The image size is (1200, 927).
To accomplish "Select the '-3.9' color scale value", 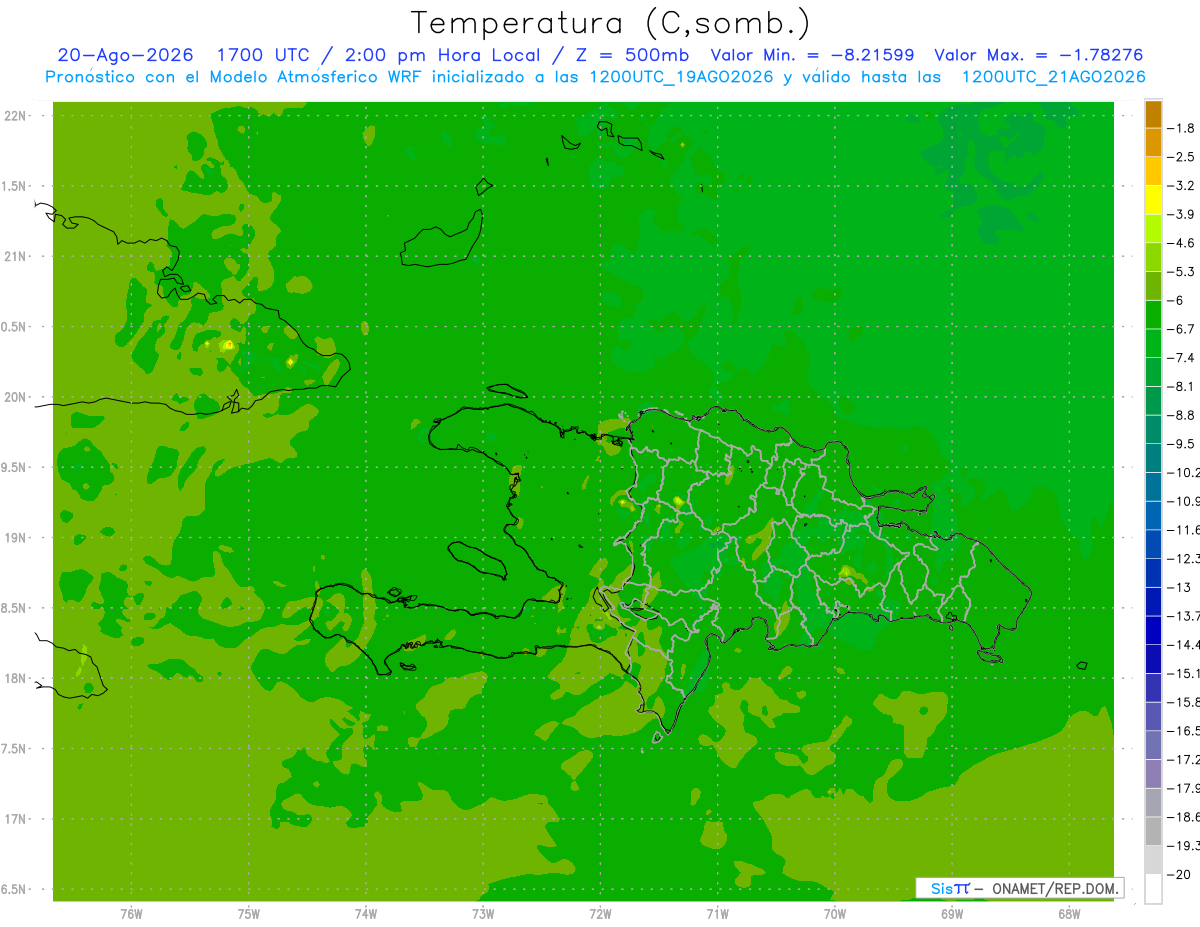I will [1182, 214].
